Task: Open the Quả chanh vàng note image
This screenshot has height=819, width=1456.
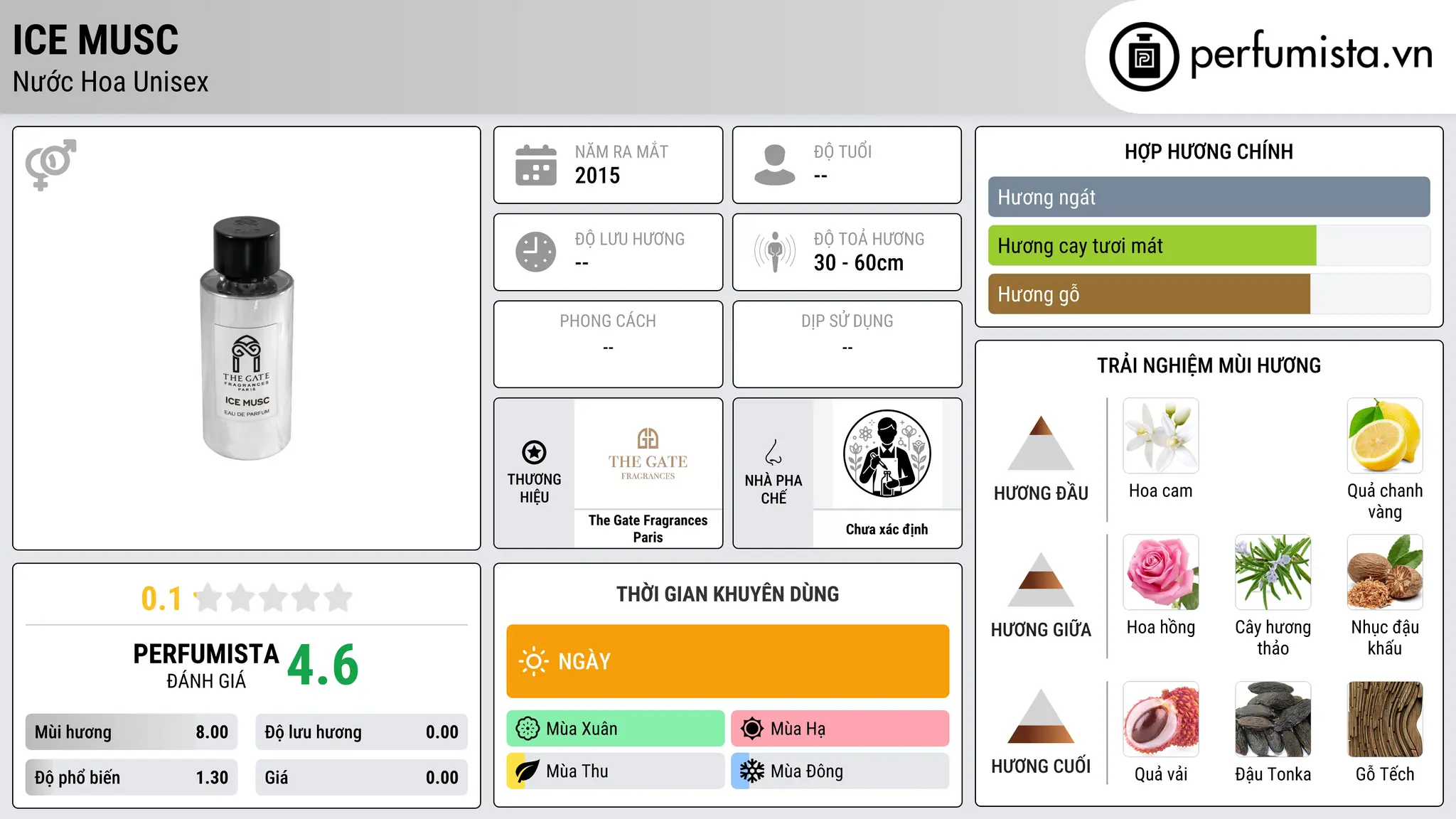Action: click(x=1385, y=436)
